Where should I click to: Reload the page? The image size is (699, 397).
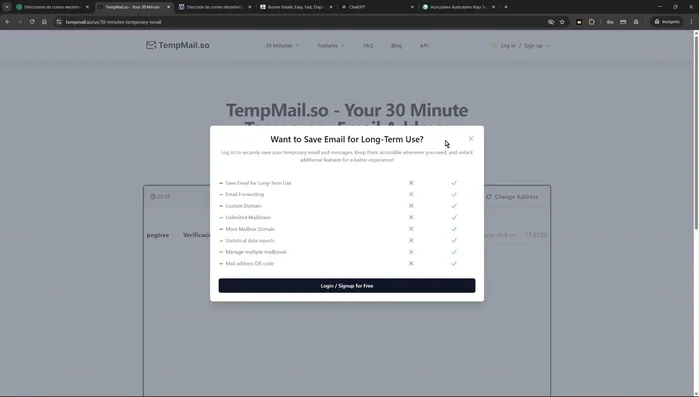coord(32,21)
